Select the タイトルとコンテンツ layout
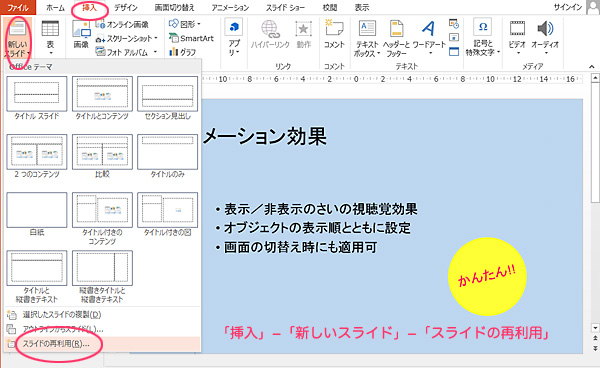 (x=102, y=98)
